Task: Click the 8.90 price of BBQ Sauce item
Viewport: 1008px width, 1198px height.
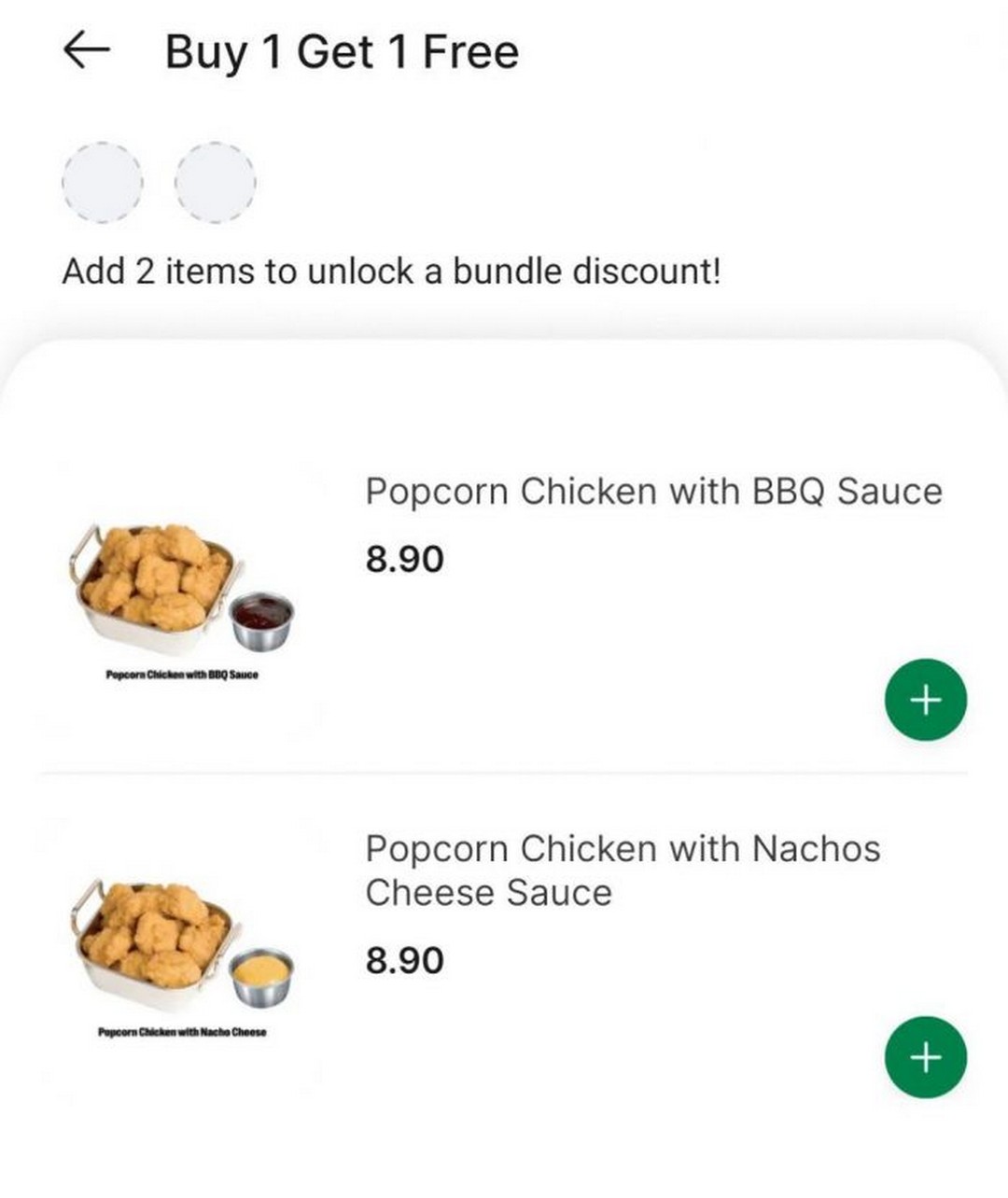Action: 404,560
